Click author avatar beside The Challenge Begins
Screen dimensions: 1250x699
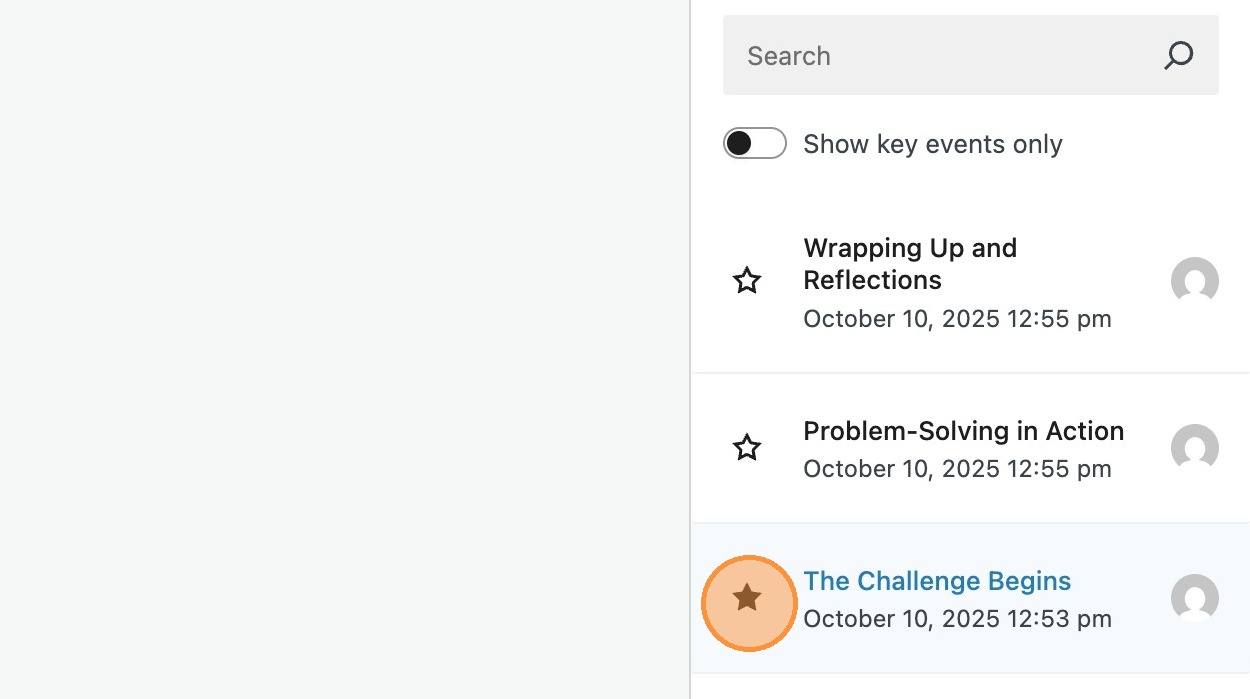(1194, 598)
